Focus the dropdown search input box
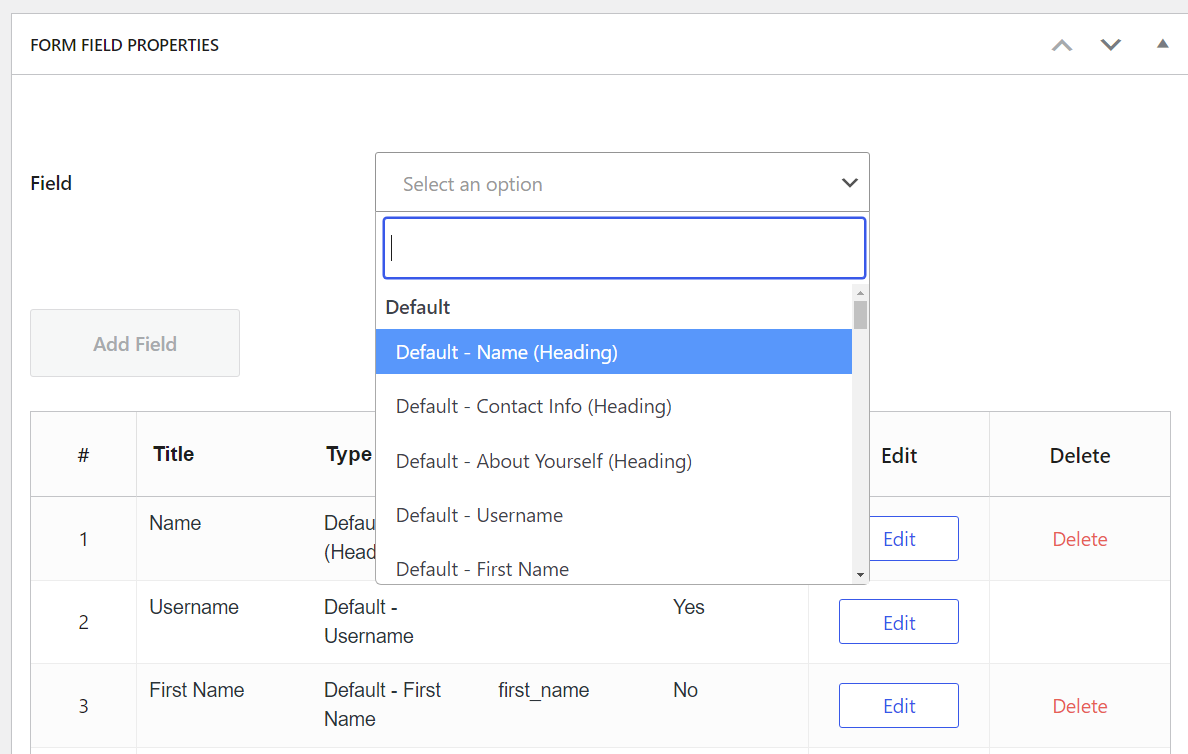The height and width of the screenshot is (754, 1188). [624, 249]
